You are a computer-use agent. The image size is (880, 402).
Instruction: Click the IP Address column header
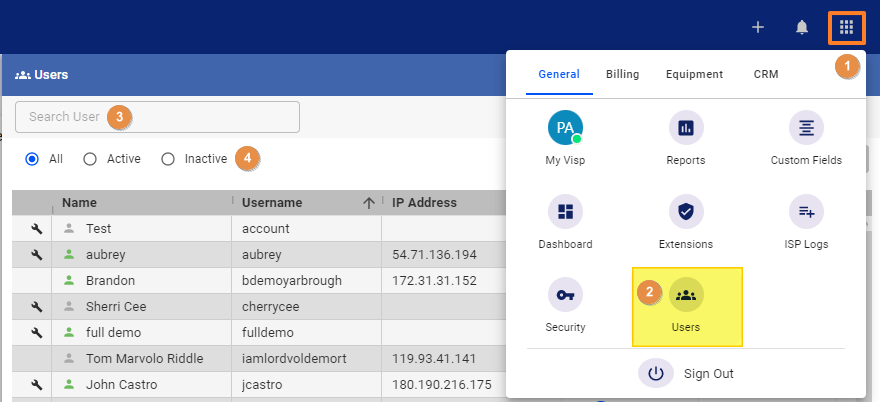[424, 203]
